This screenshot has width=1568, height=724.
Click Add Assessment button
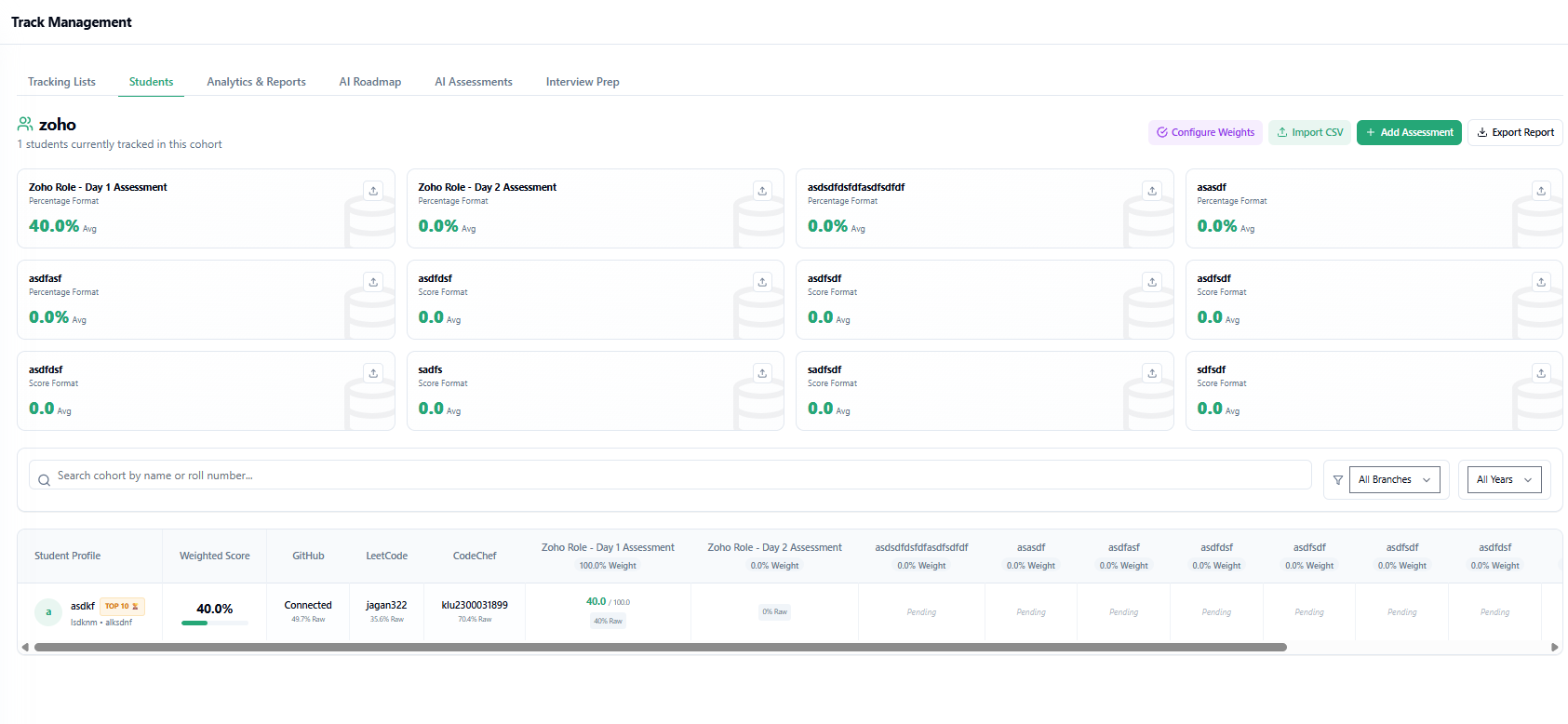tap(1409, 132)
